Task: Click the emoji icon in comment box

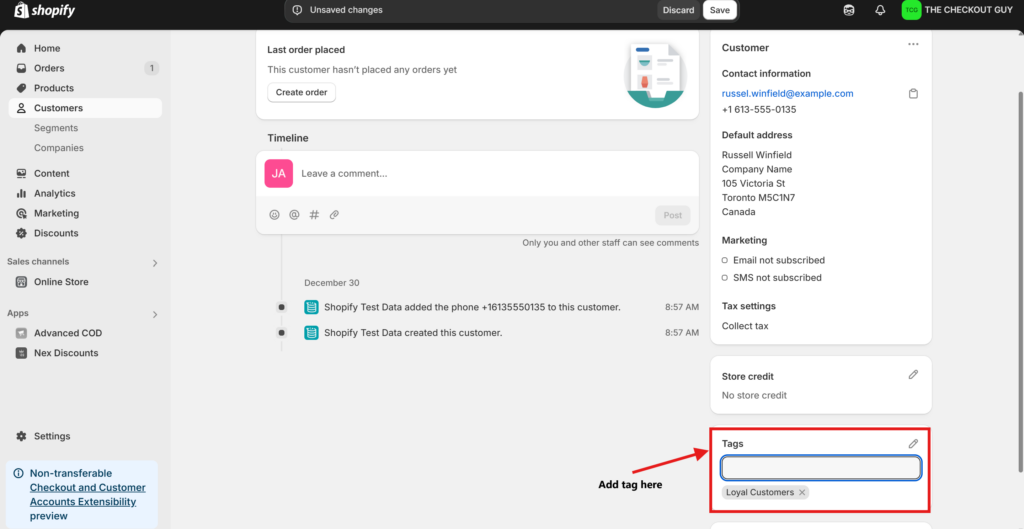Action: (275, 215)
